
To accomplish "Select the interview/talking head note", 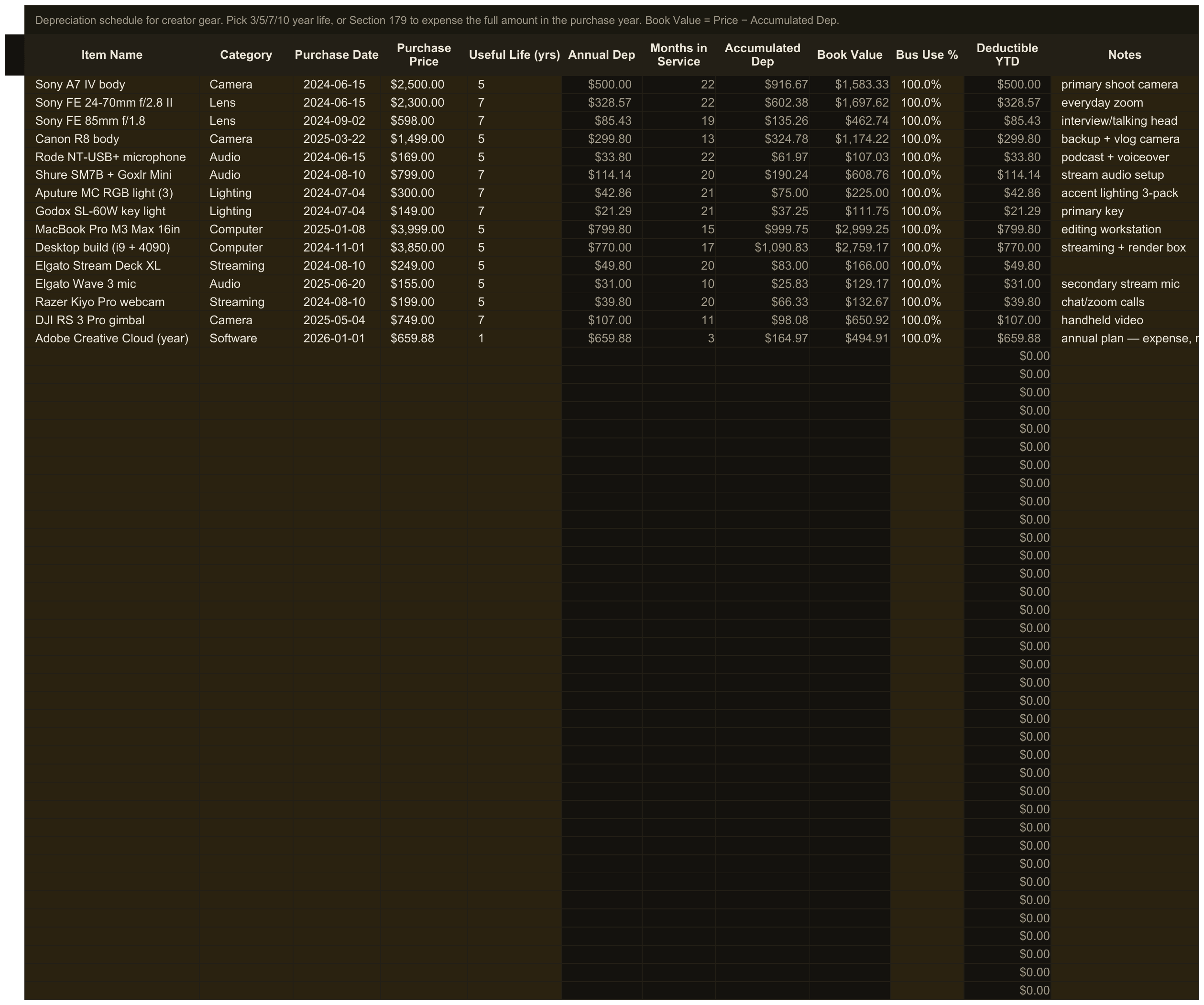I will click(x=1124, y=121).
